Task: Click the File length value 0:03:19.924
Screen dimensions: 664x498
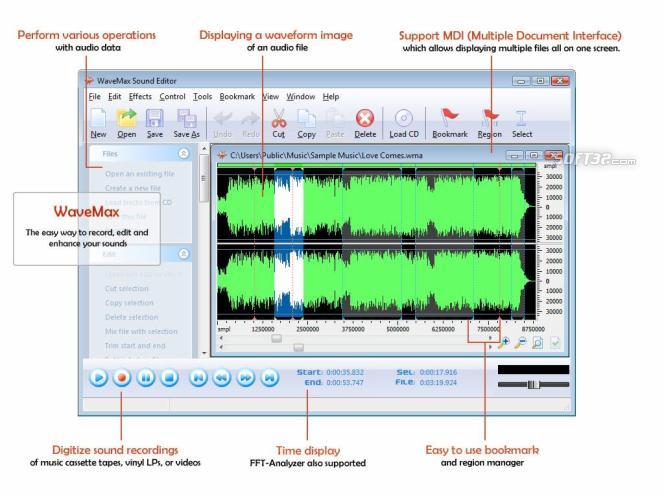Action: coord(438,382)
